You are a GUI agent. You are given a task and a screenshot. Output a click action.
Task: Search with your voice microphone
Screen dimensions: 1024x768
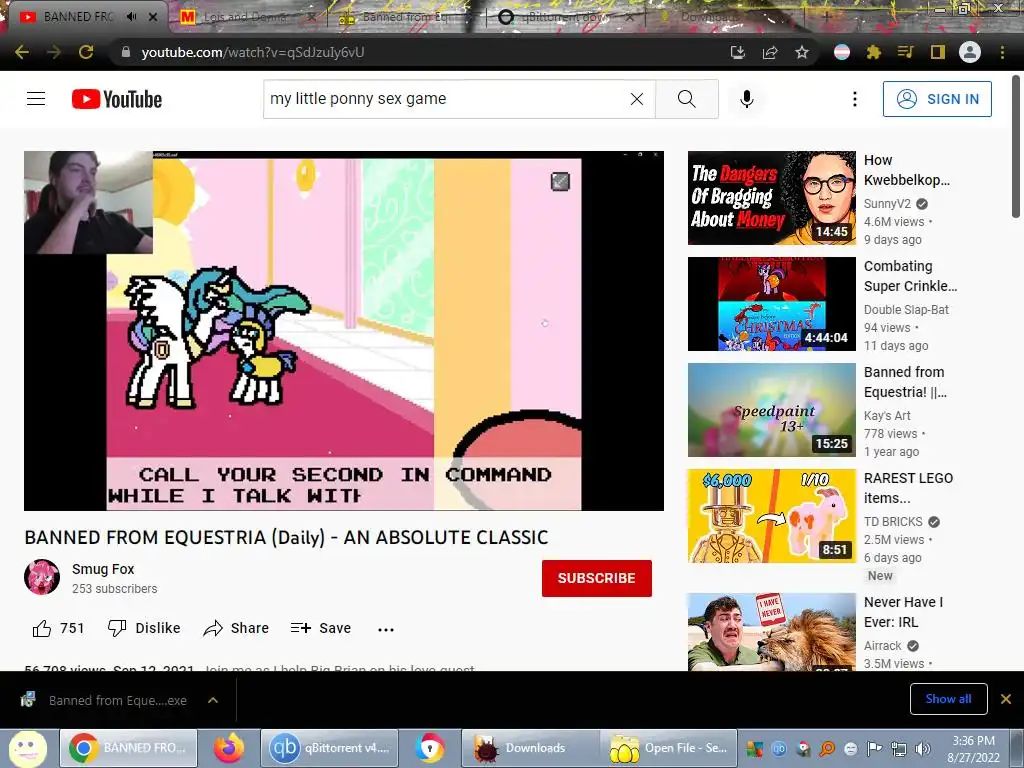(747, 99)
